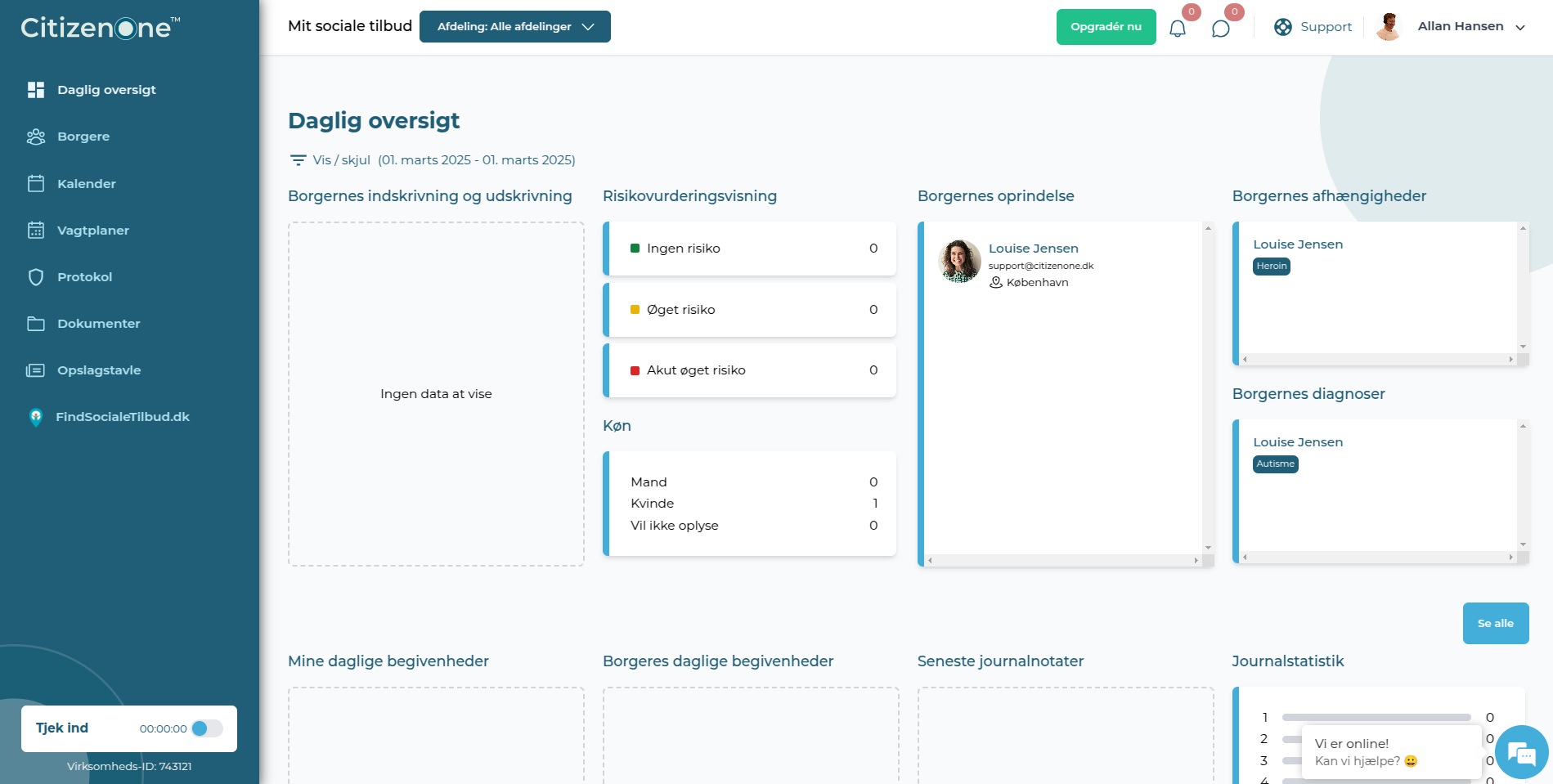
Task: Click the Support lifebuoy icon
Action: coord(1283,27)
